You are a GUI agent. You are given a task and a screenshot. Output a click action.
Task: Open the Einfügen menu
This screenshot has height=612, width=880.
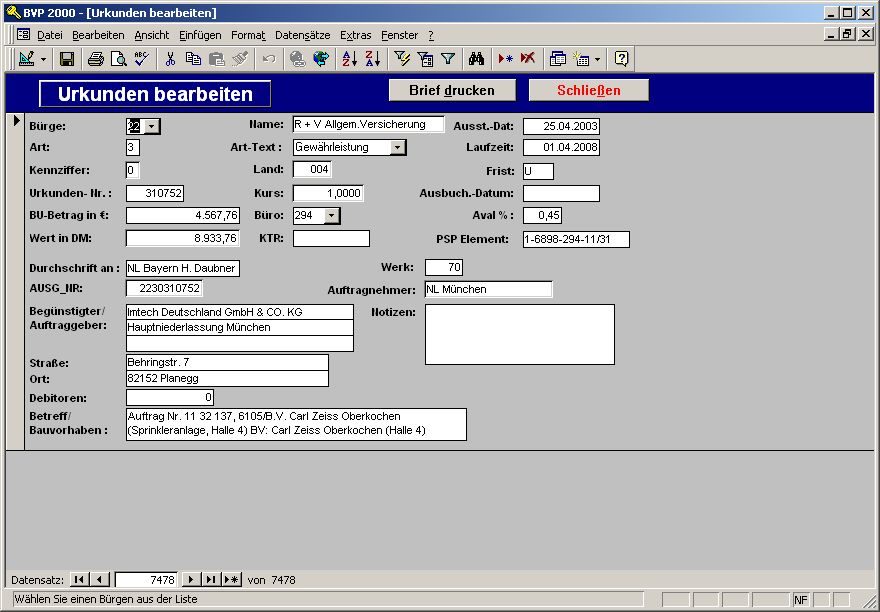point(200,35)
